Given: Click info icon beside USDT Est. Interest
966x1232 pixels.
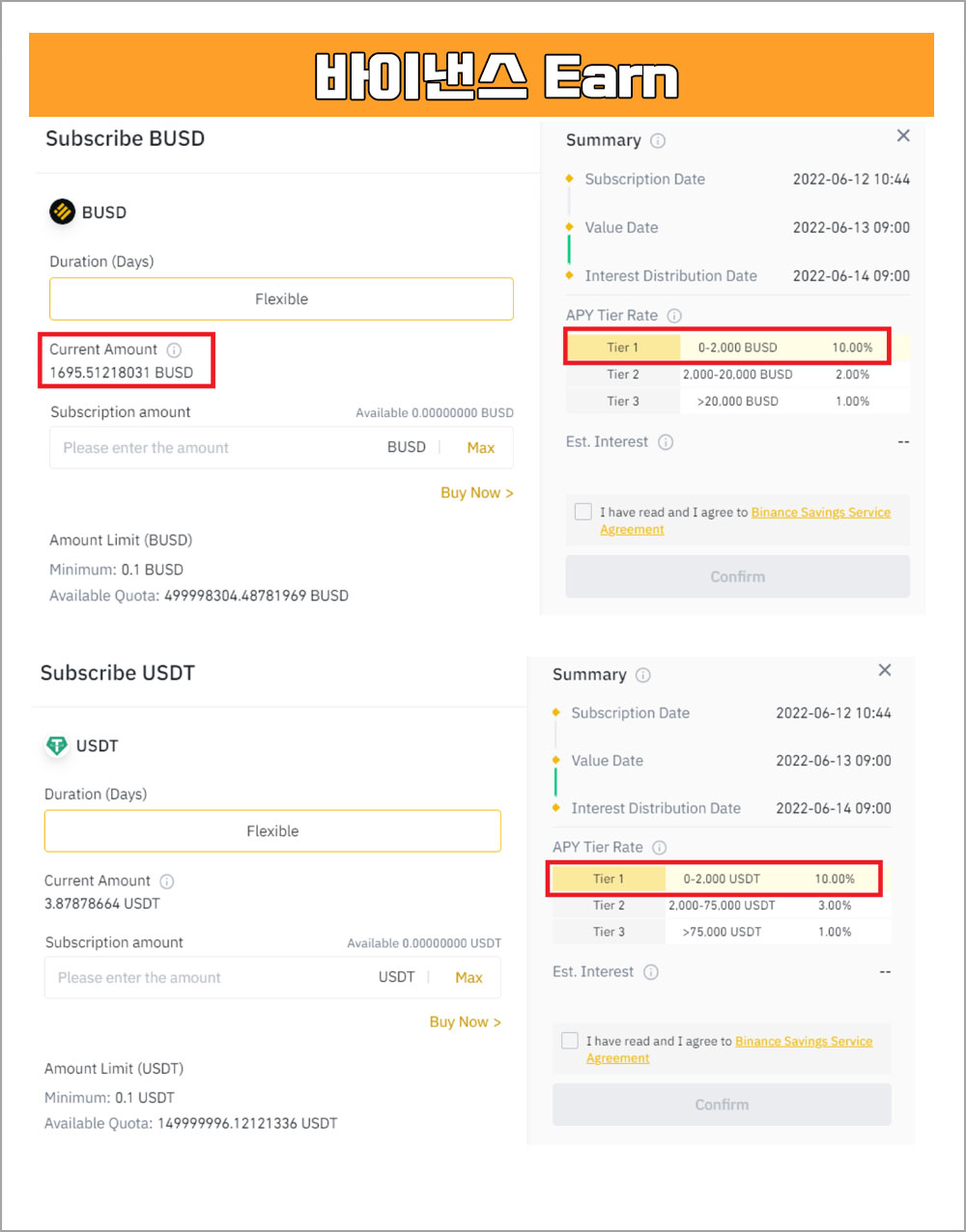Looking at the screenshot, I should pyautogui.click(x=651, y=972).
